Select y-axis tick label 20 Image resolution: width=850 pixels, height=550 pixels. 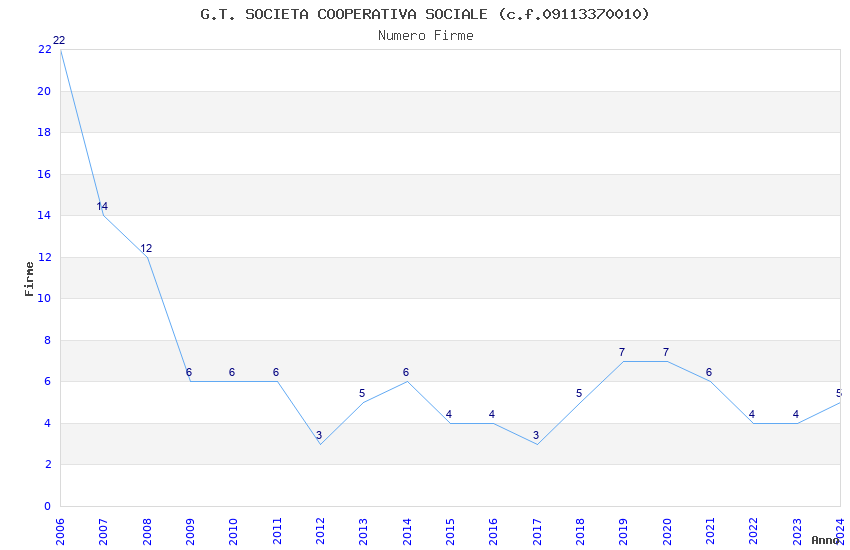click(44, 91)
